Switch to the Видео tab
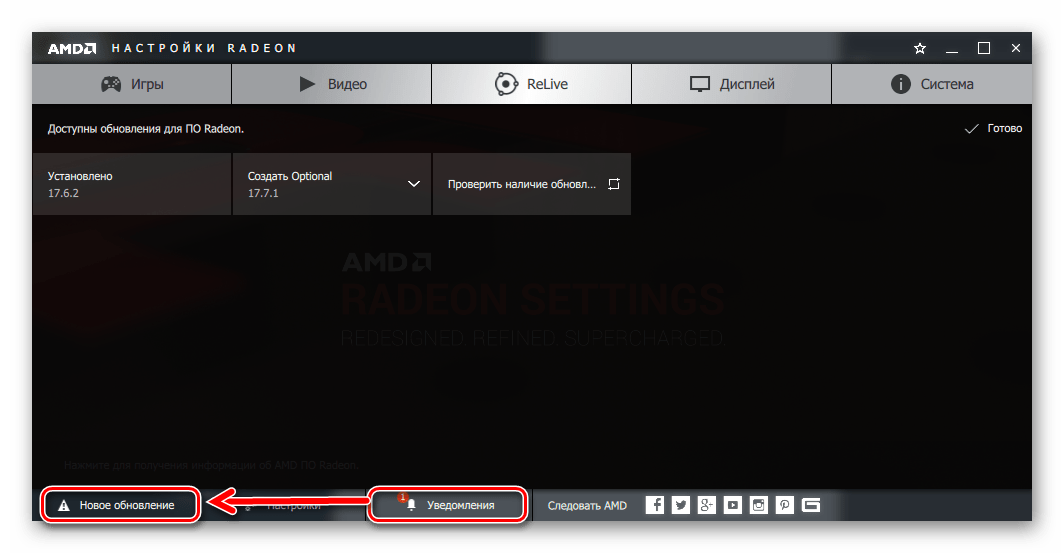 [332, 84]
